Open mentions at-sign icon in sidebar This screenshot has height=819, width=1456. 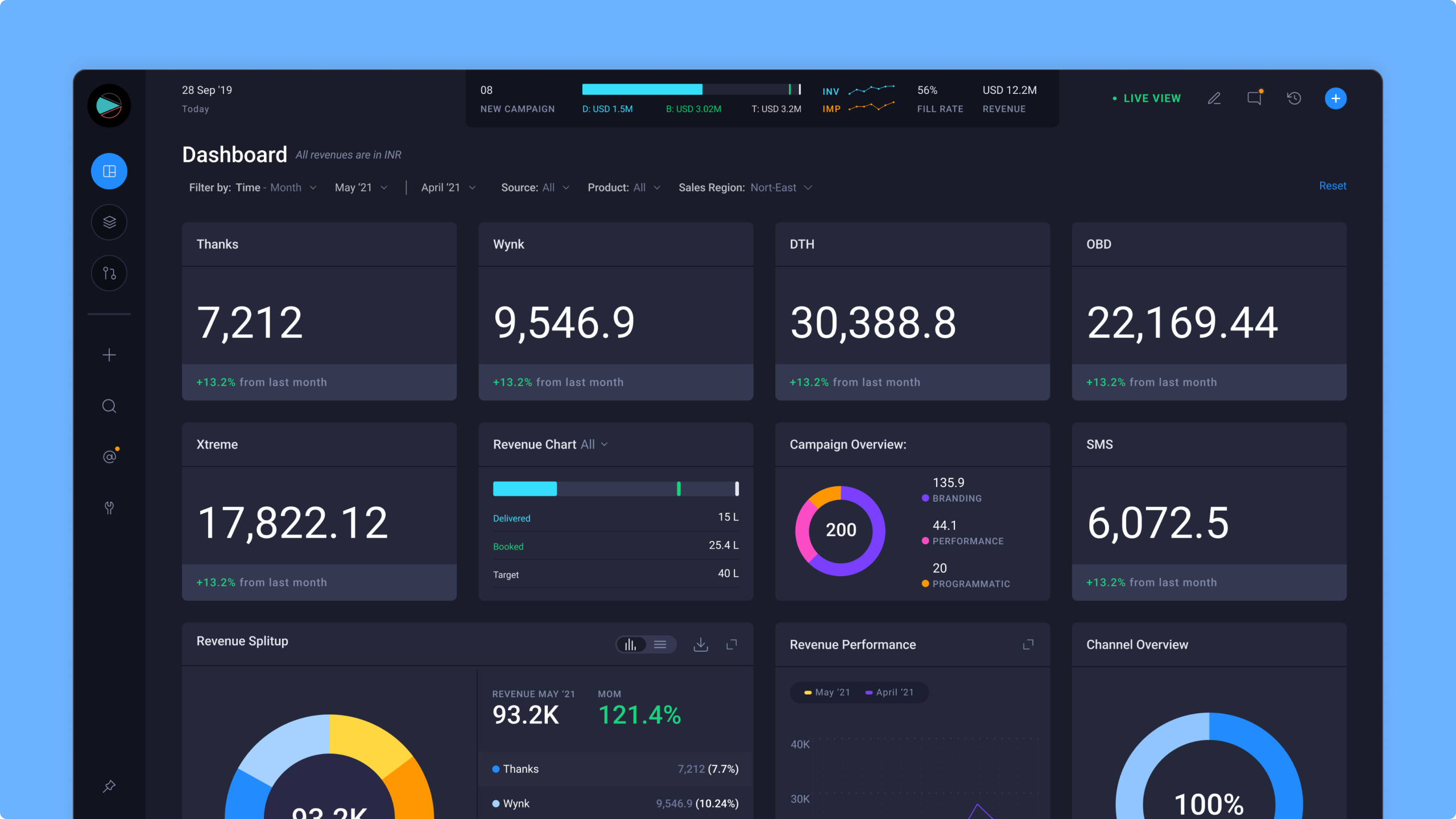(x=110, y=456)
